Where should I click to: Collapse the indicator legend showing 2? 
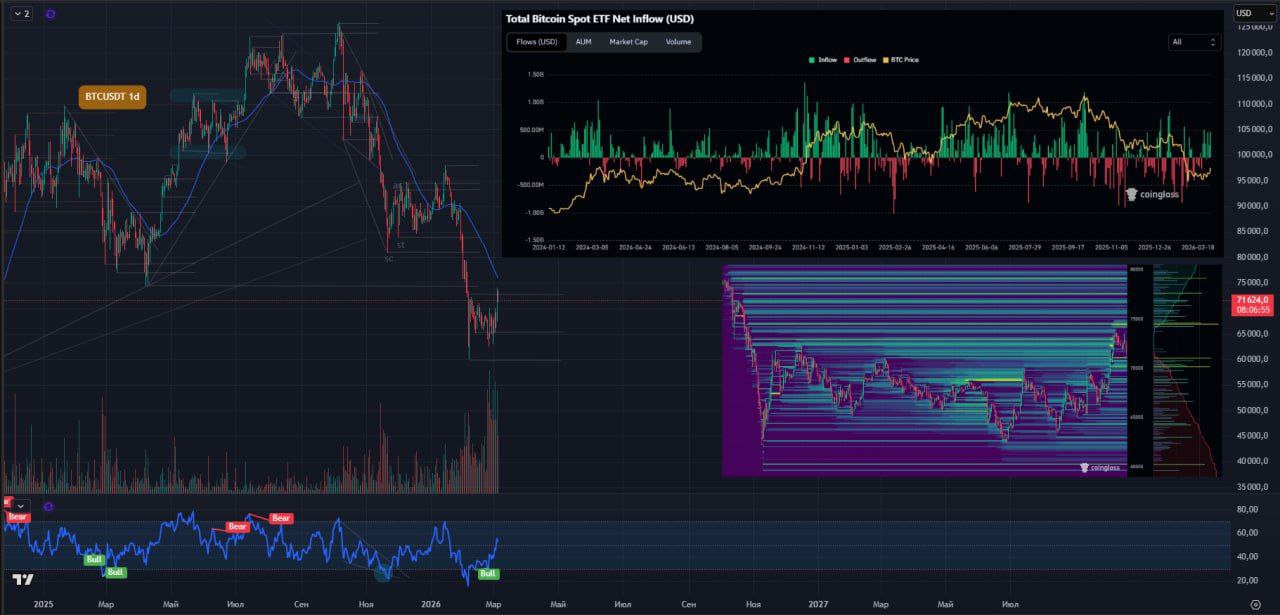tap(20, 14)
